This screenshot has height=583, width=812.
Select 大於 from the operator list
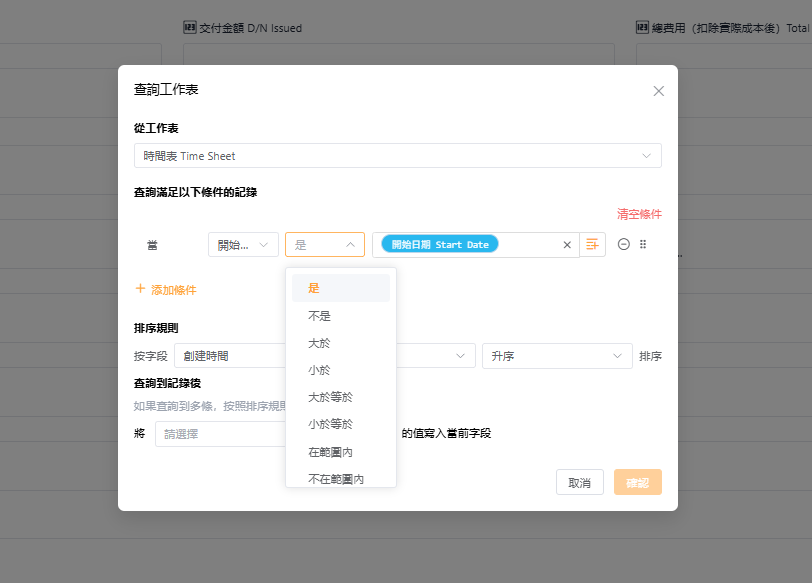(x=320, y=343)
